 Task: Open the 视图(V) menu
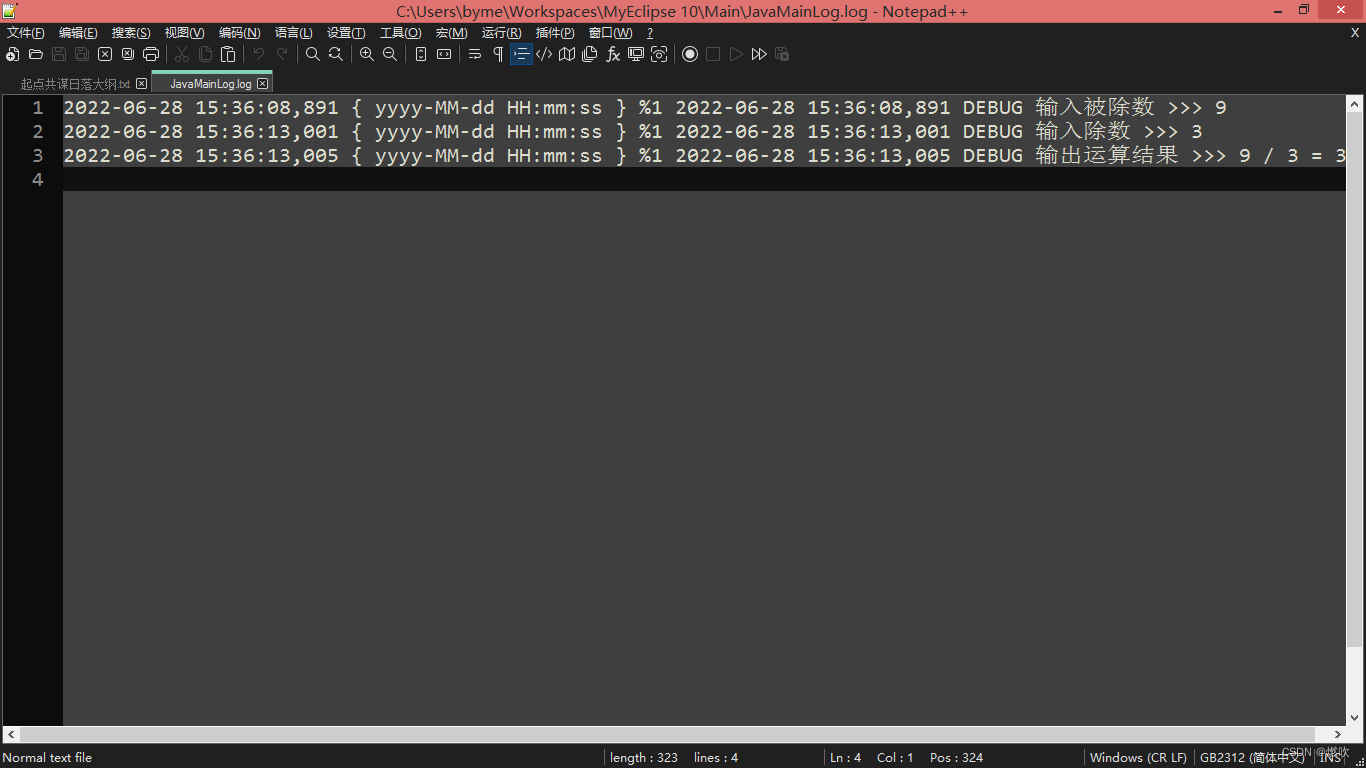[x=185, y=33]
